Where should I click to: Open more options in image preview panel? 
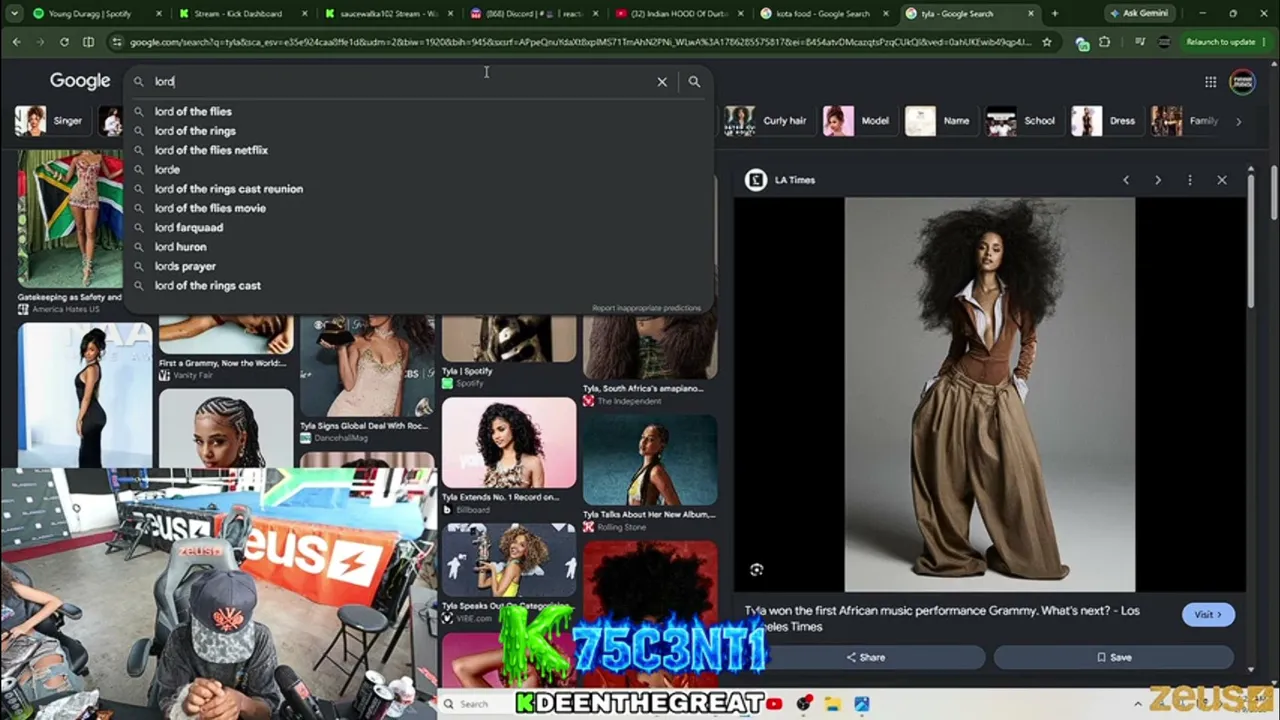pos(1190,180)
